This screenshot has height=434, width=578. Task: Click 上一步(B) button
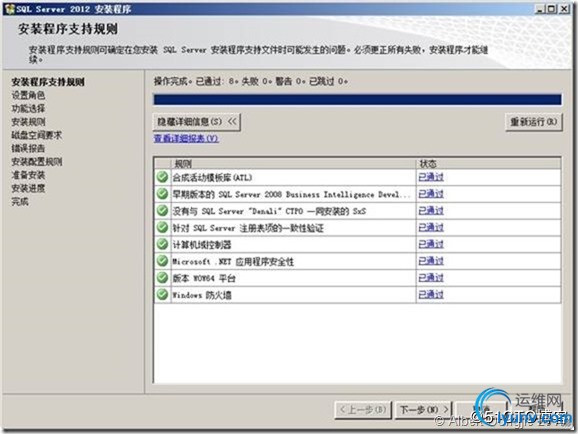coord(363,410)
